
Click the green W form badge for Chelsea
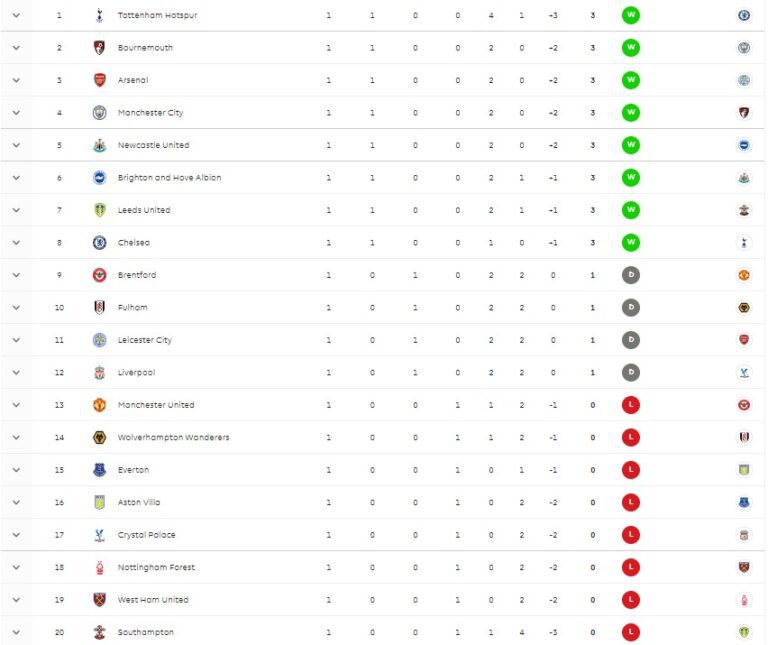(x=630, y=242)
